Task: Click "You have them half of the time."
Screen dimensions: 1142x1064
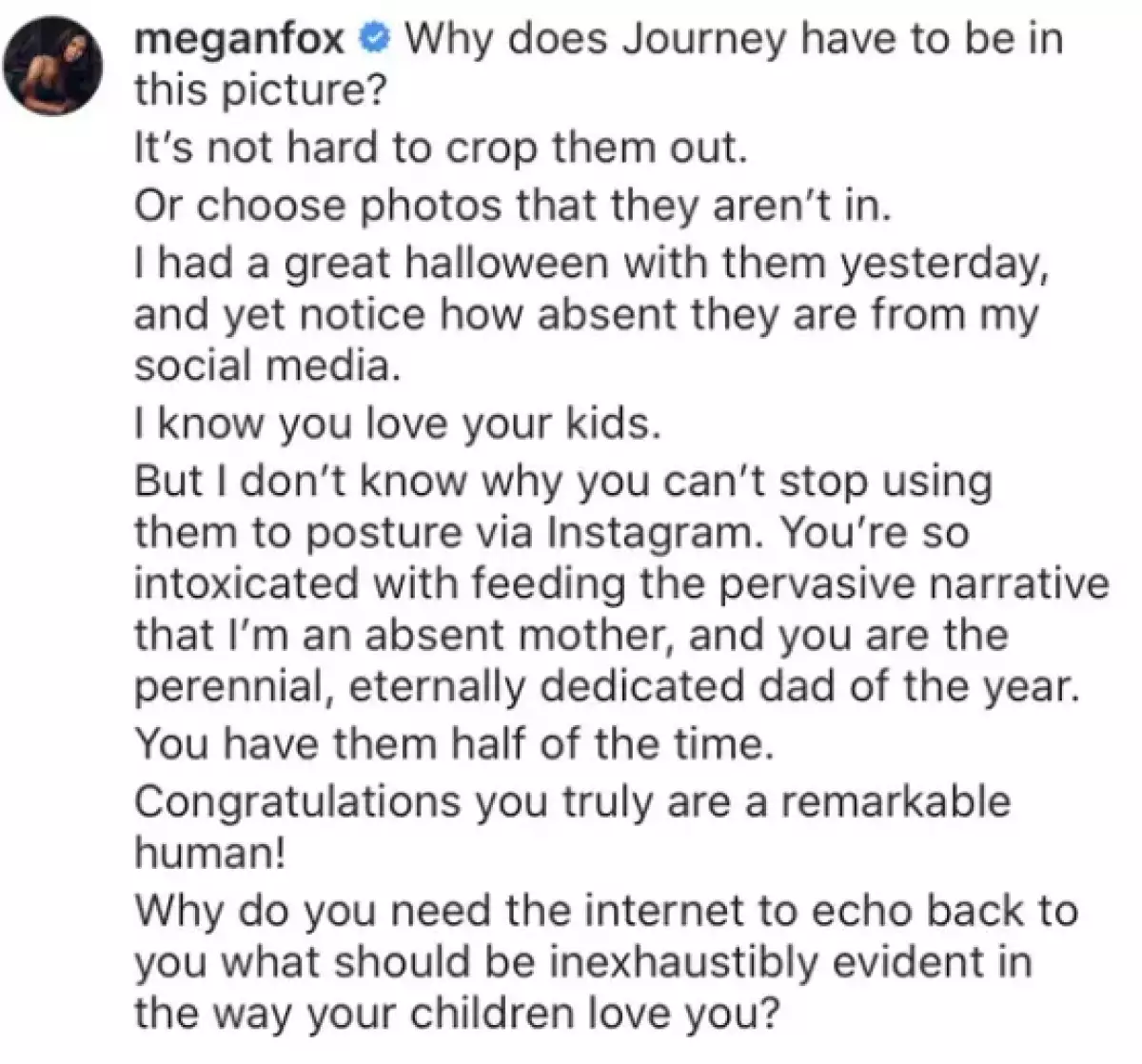Action: [x=451, y=743]
